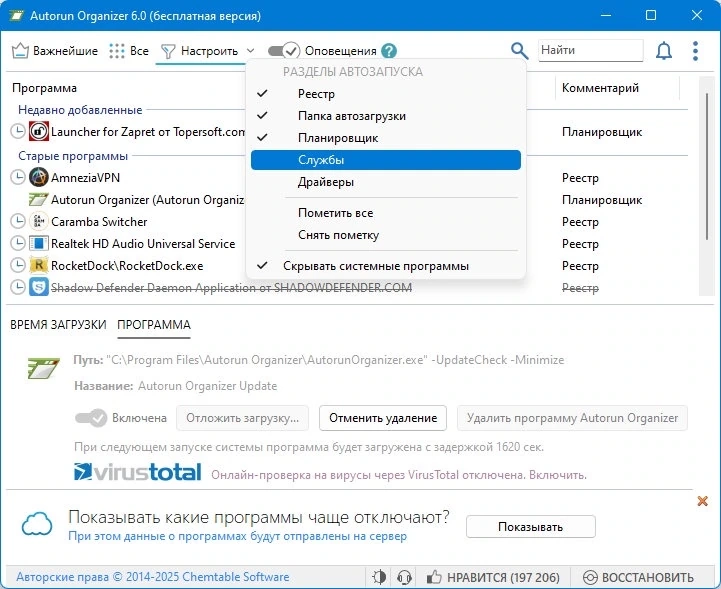Click the НРАВИТСЯ thumbs-up button

tap(493, 577)
